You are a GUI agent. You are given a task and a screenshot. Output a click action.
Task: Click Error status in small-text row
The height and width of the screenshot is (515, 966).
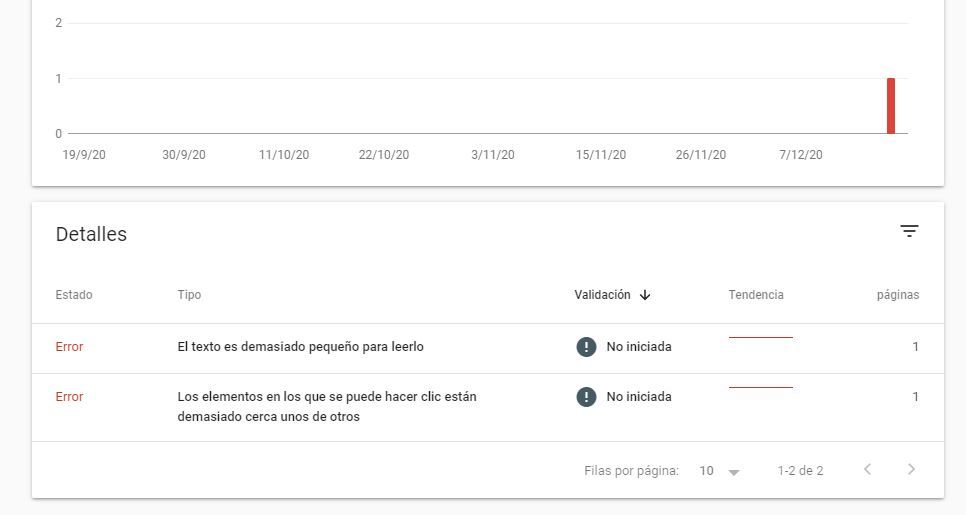point(69,347)
